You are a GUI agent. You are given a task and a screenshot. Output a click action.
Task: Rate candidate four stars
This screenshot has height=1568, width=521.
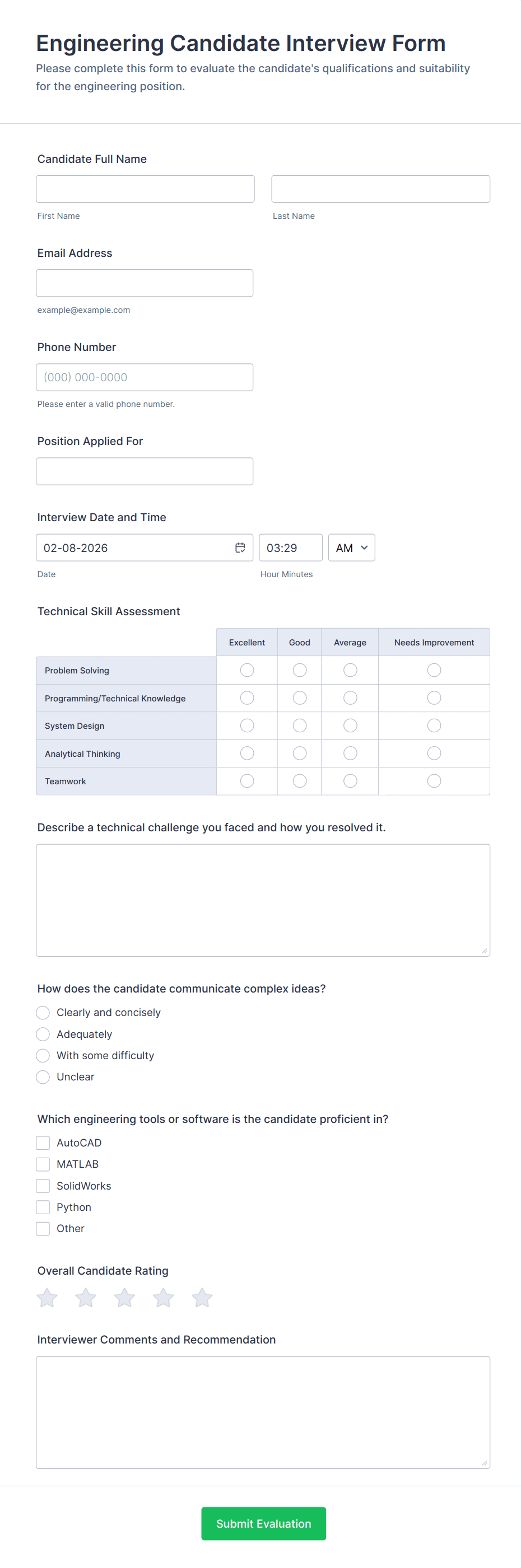tap(164, 1297)
